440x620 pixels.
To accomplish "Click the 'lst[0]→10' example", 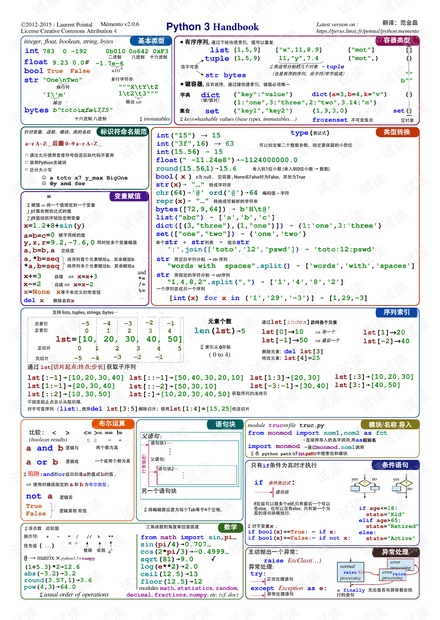I will [x=282, y=332].
